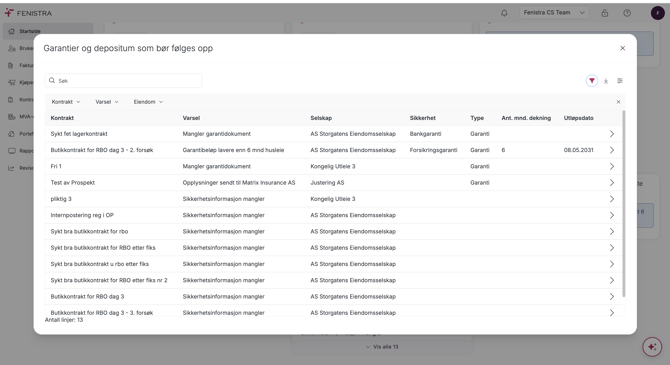The image size is (670, 365).
Task: Click the Fenistra logo
Action: (x=28, y=13)
